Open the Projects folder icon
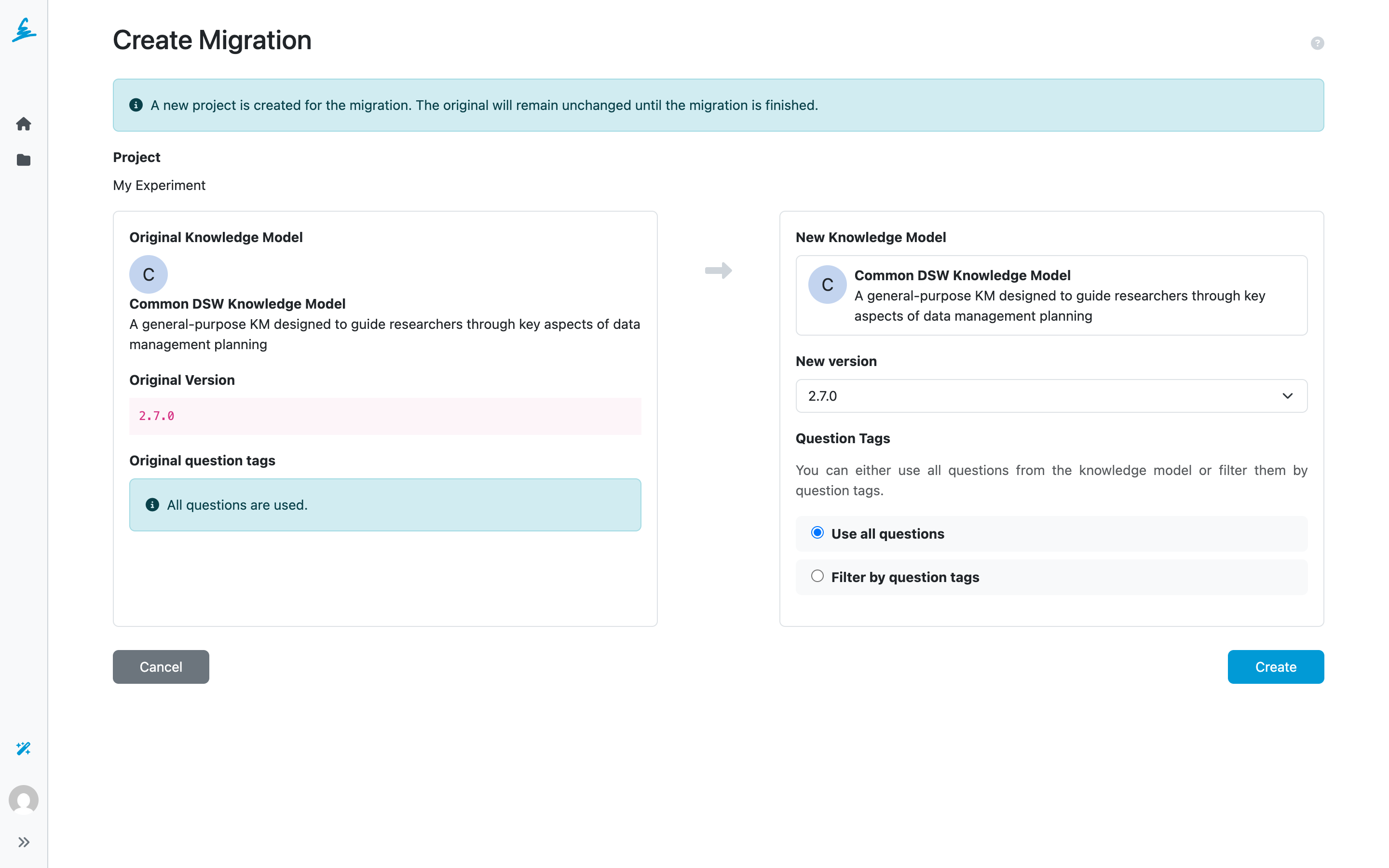 (x=24, y=160)
